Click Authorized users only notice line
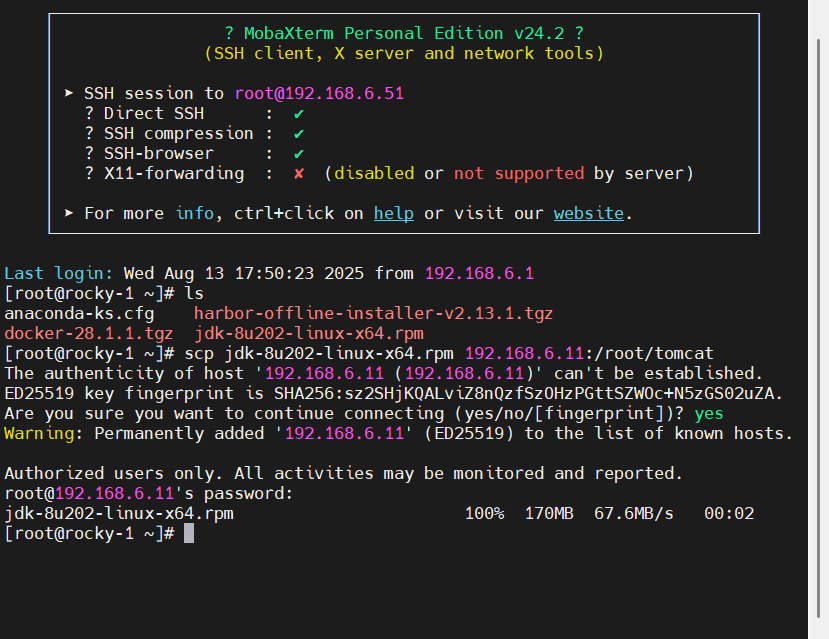829x639 pixels. click(x=344, y=473)
